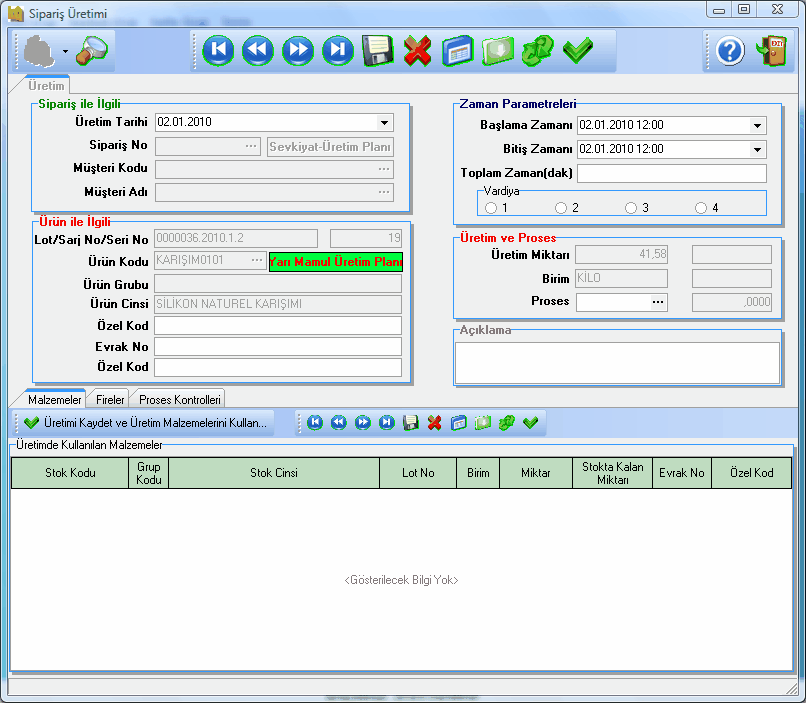Exit through the door icon
Viewport: 806px width, 703px height.
[x=772, y=50]
